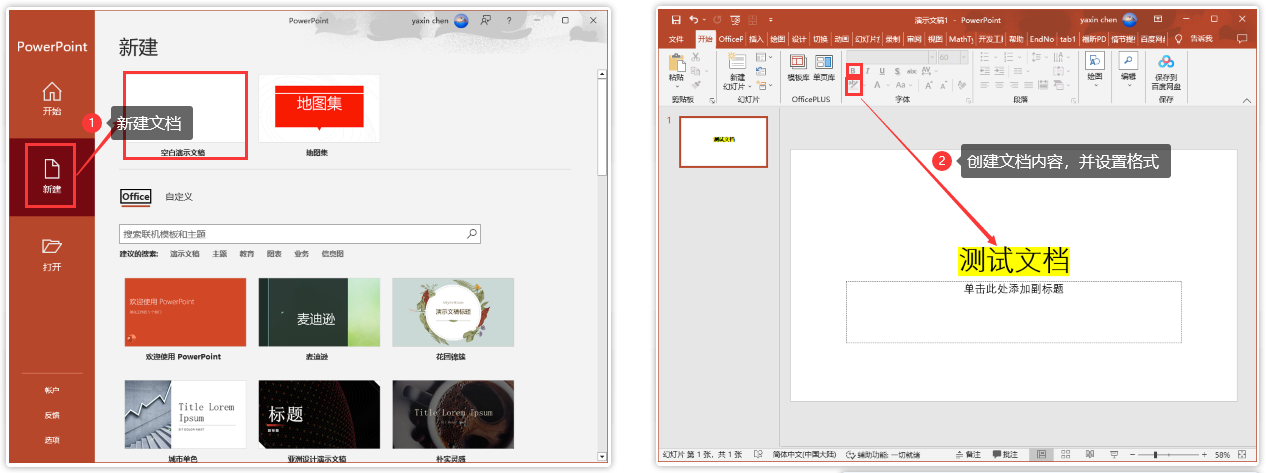Click 保存到百度网盘 cloud save icon

click(x=1166, y=61)
